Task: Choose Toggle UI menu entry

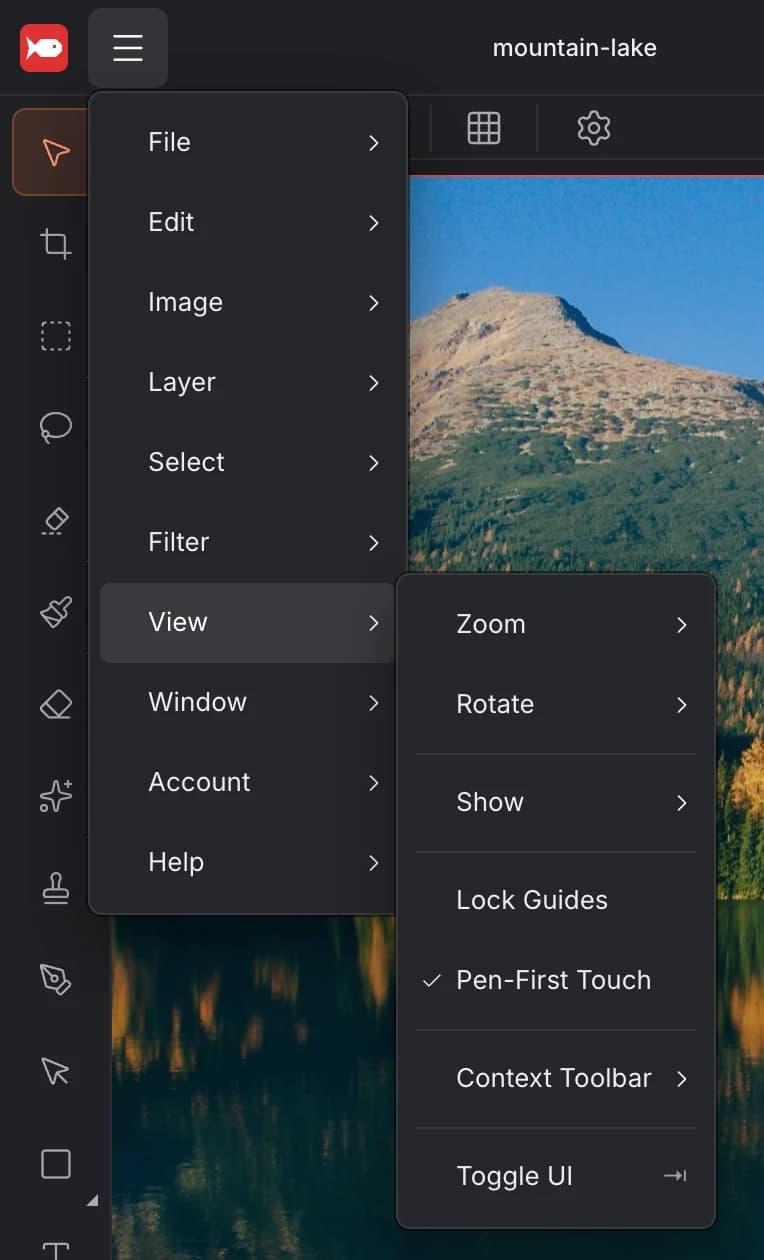Action: pyautogui.click(x=556, y=1176)
